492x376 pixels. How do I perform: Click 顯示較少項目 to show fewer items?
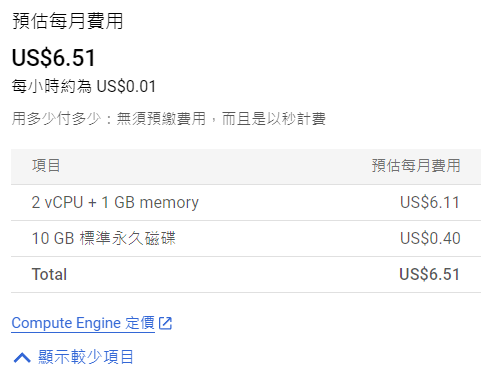[86, 357]
